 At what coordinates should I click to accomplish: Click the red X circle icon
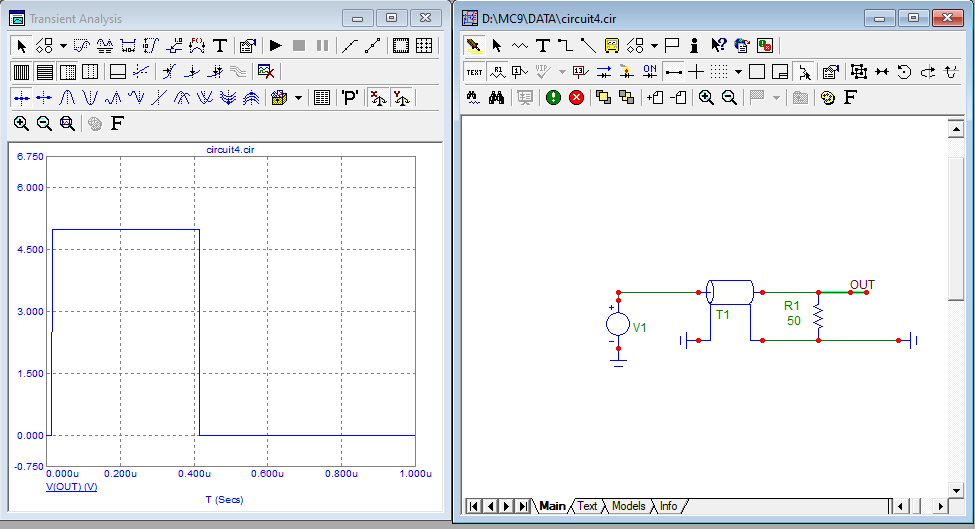[x=577, y=98]
